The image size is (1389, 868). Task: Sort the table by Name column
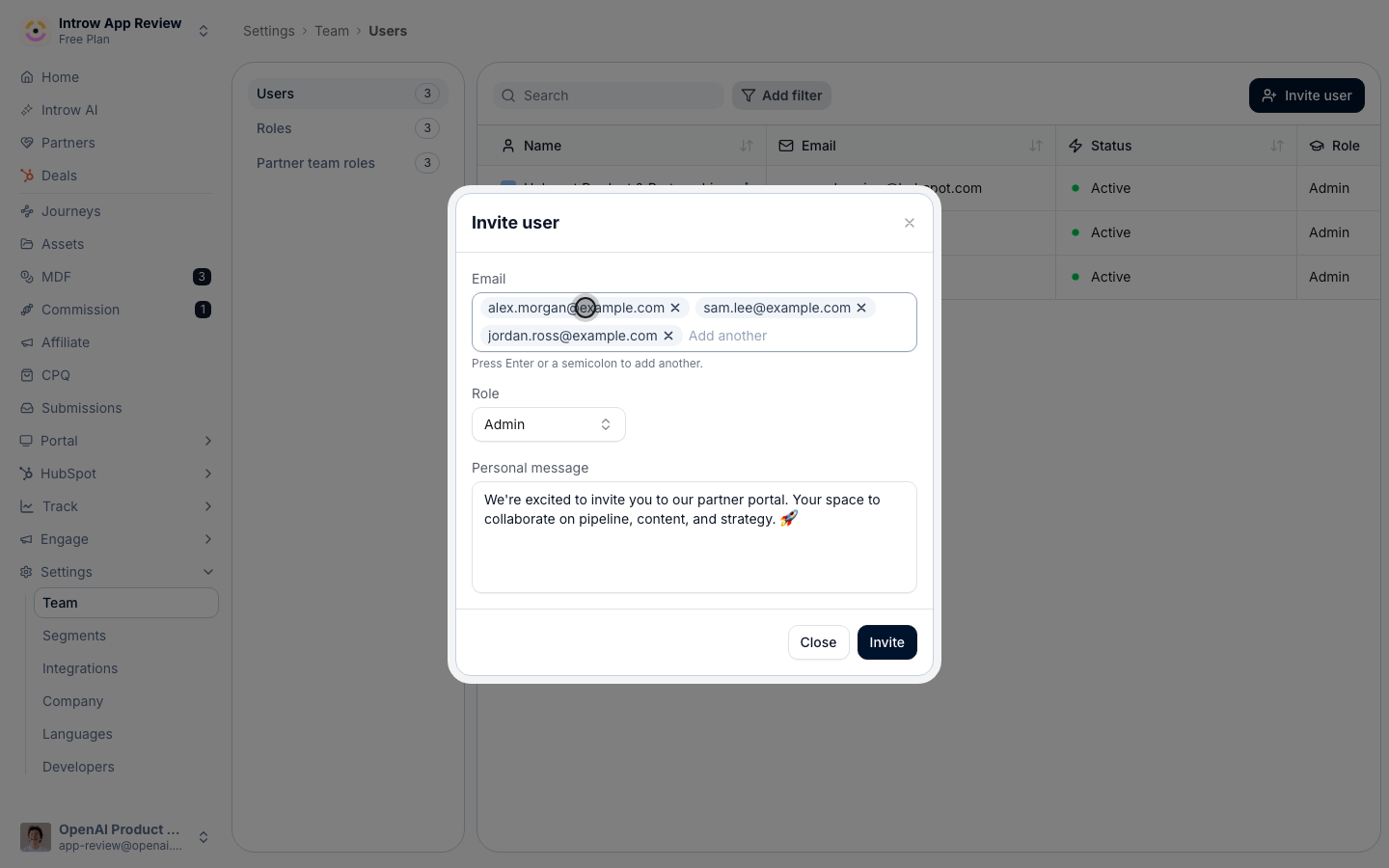(747, 146)
